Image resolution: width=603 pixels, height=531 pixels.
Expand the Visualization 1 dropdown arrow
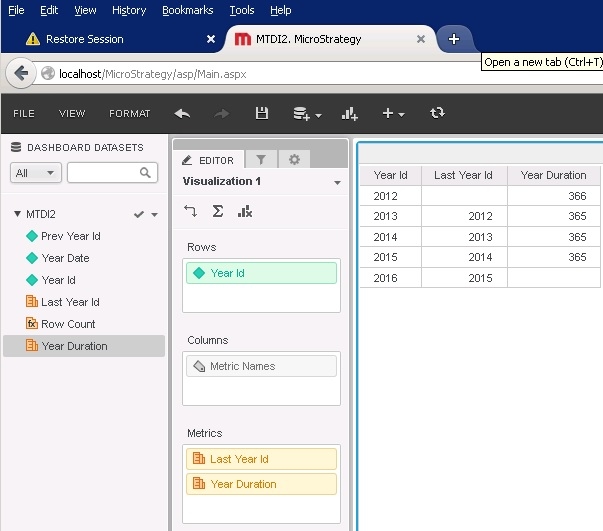(337, 183)
